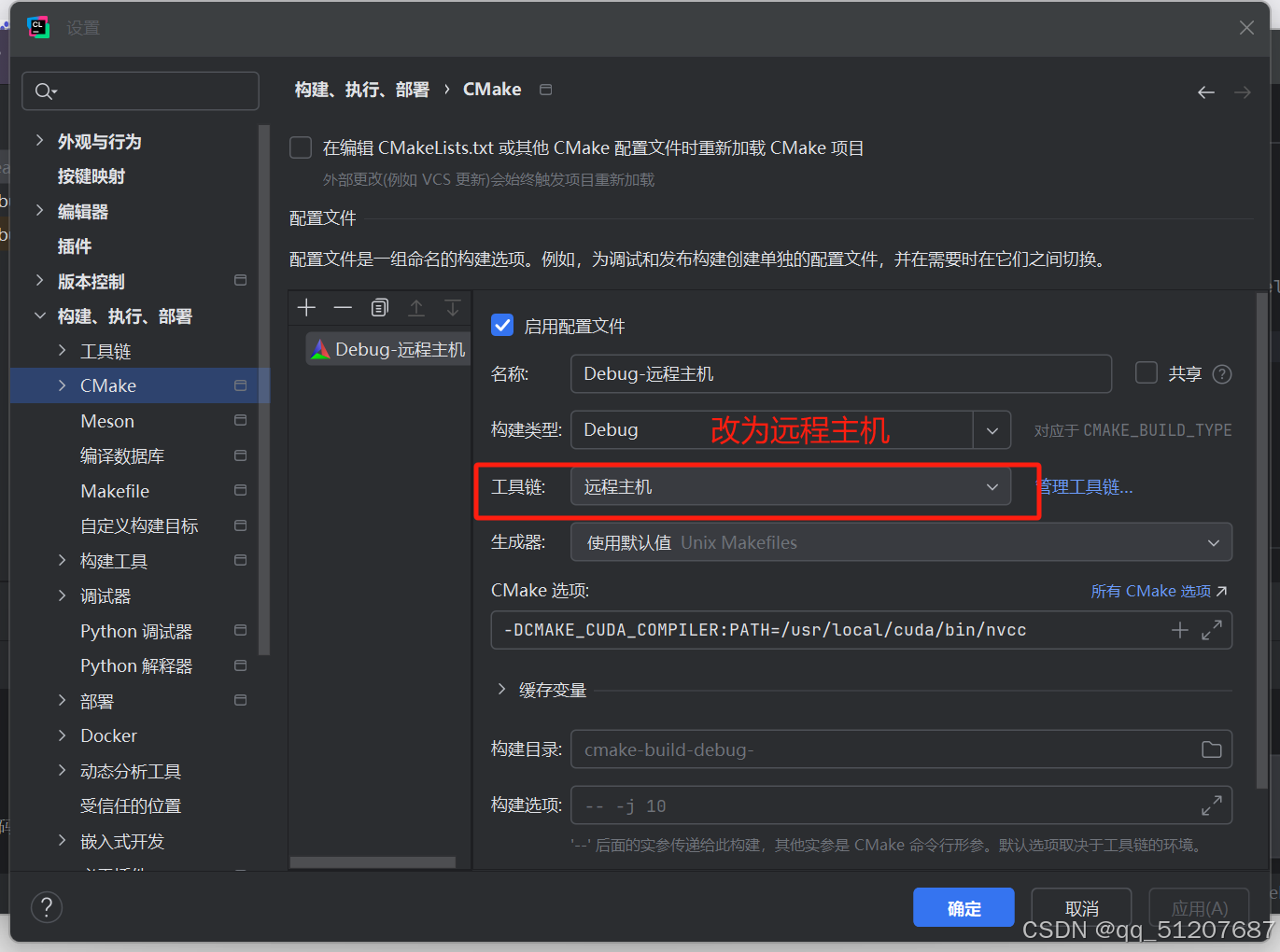Click project-level icon on 部署 row

(x=240, y=700)
